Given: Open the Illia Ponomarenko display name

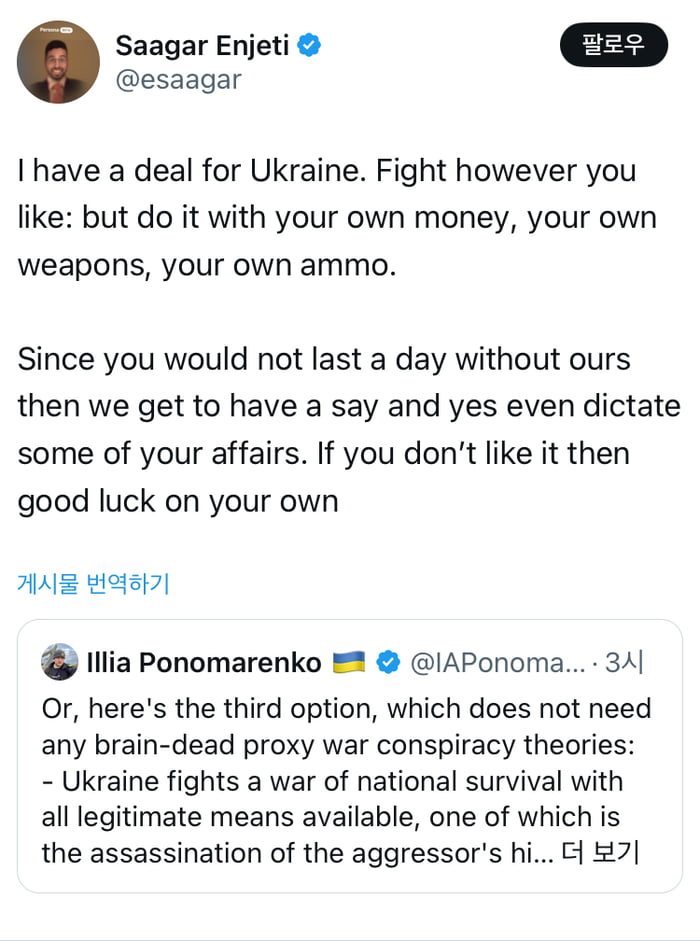Looking at the screenshot, I should click(204, 662).
